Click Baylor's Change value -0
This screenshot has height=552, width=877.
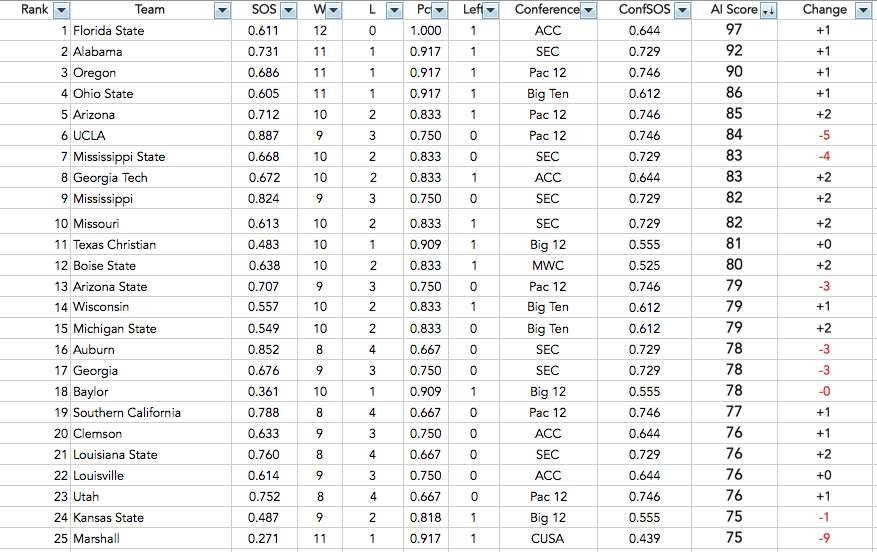[x=824, y=391]
